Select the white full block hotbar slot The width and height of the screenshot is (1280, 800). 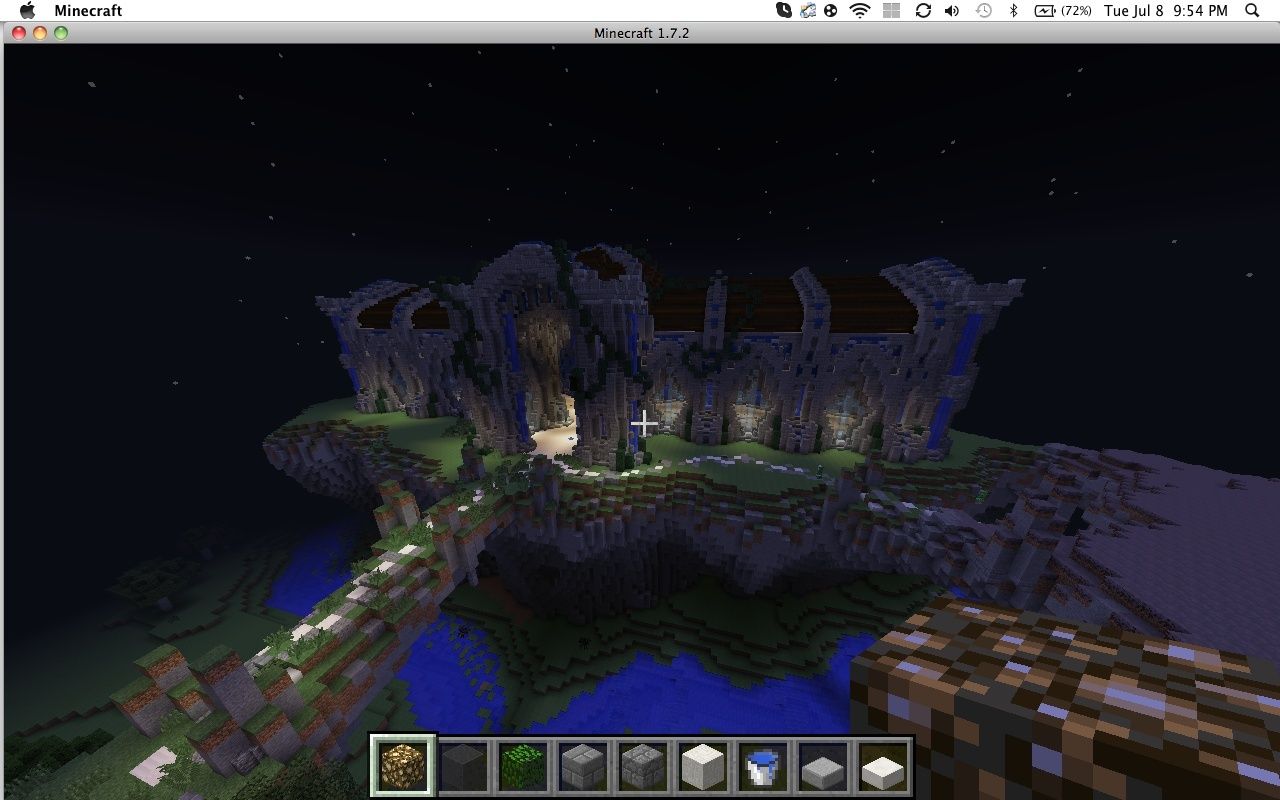[x=702, y=766]
